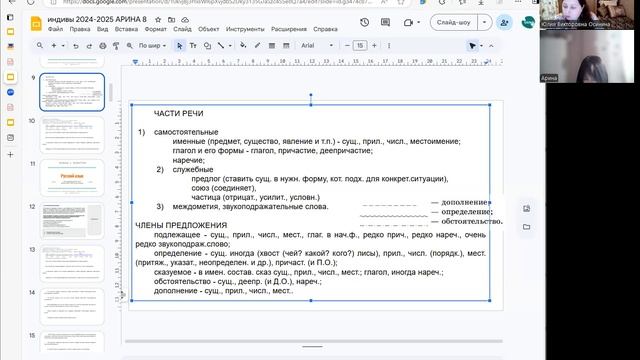Click the 'ЧАСТИ РЕЧИ' heading in slide

178,113
